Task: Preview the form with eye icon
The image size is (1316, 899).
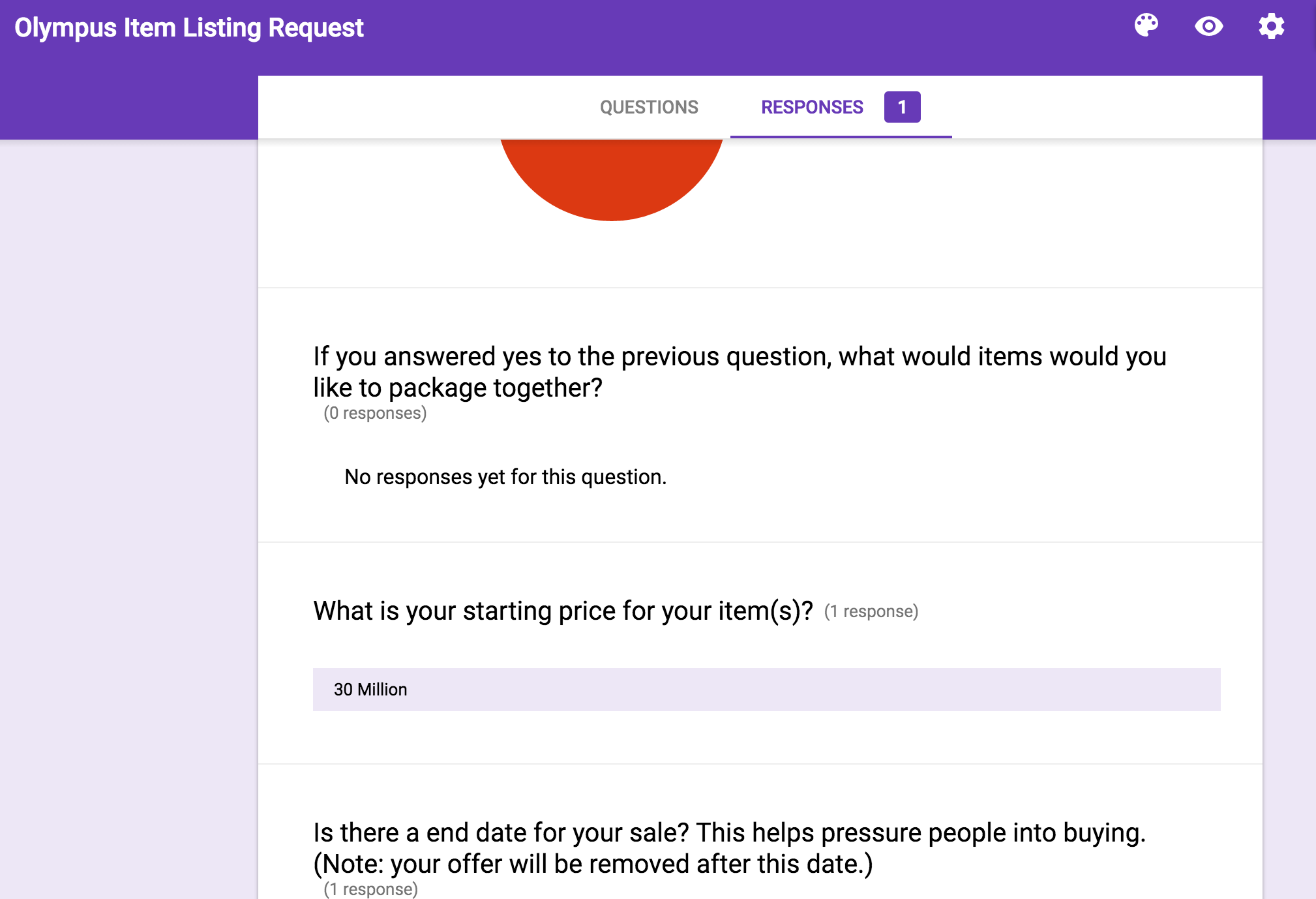Action: 1208,26
